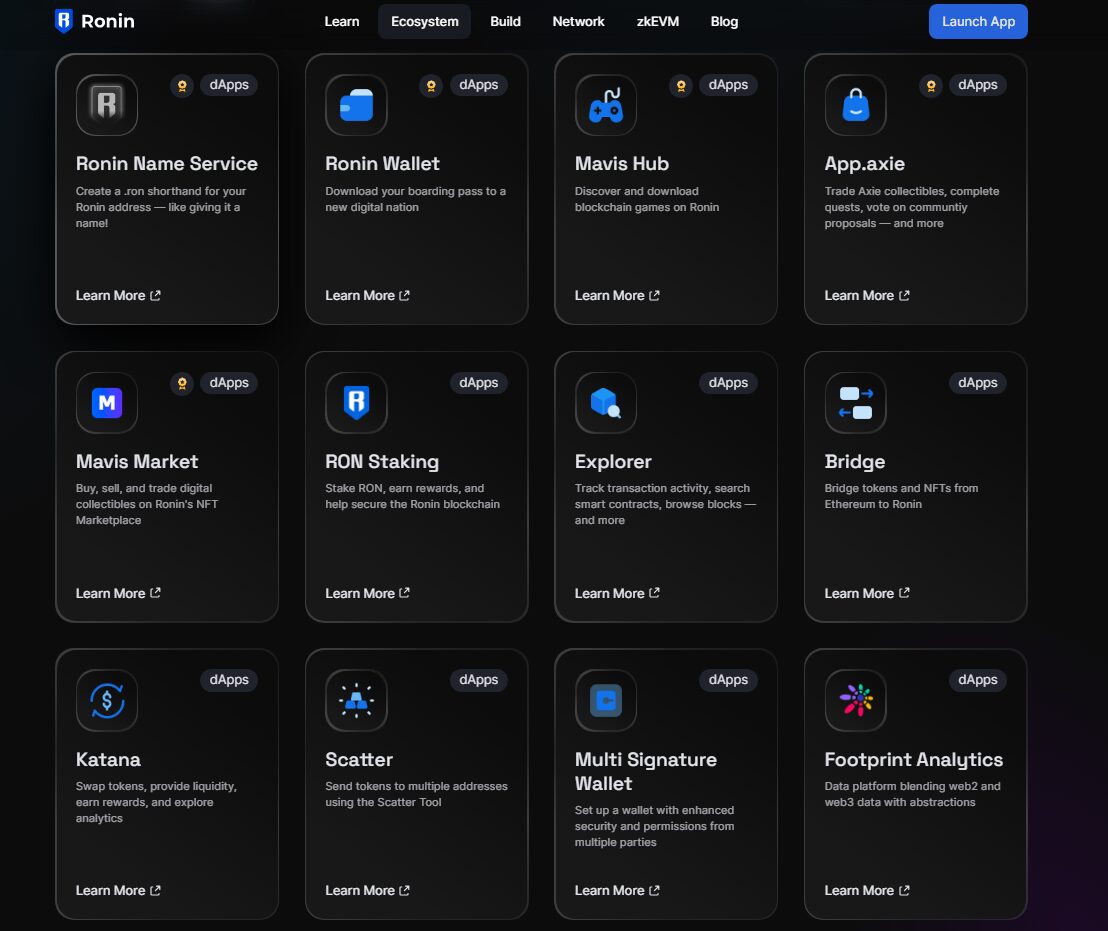
Task: Click the Katana card title
Action: (x=108, y=759)
